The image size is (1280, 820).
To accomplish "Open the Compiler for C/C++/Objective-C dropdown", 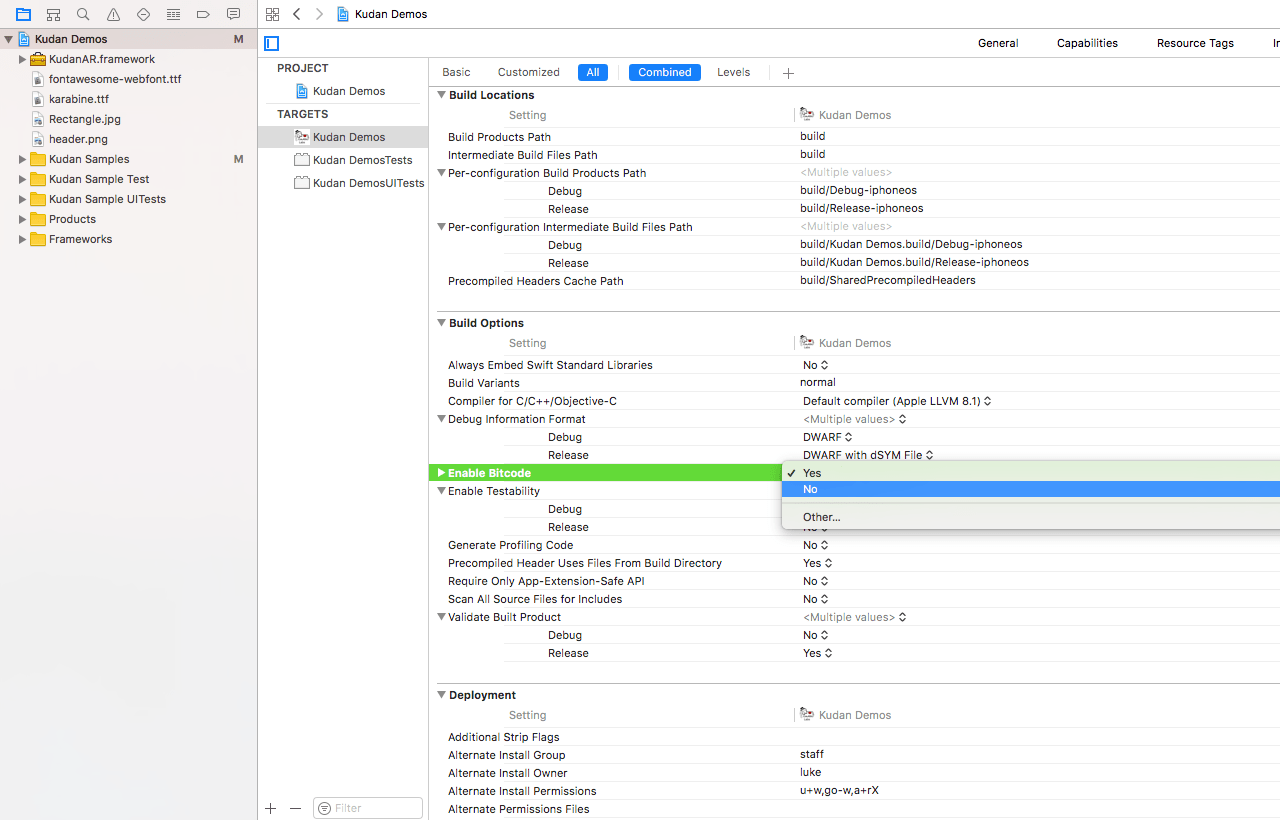I will tap(986, 400).
